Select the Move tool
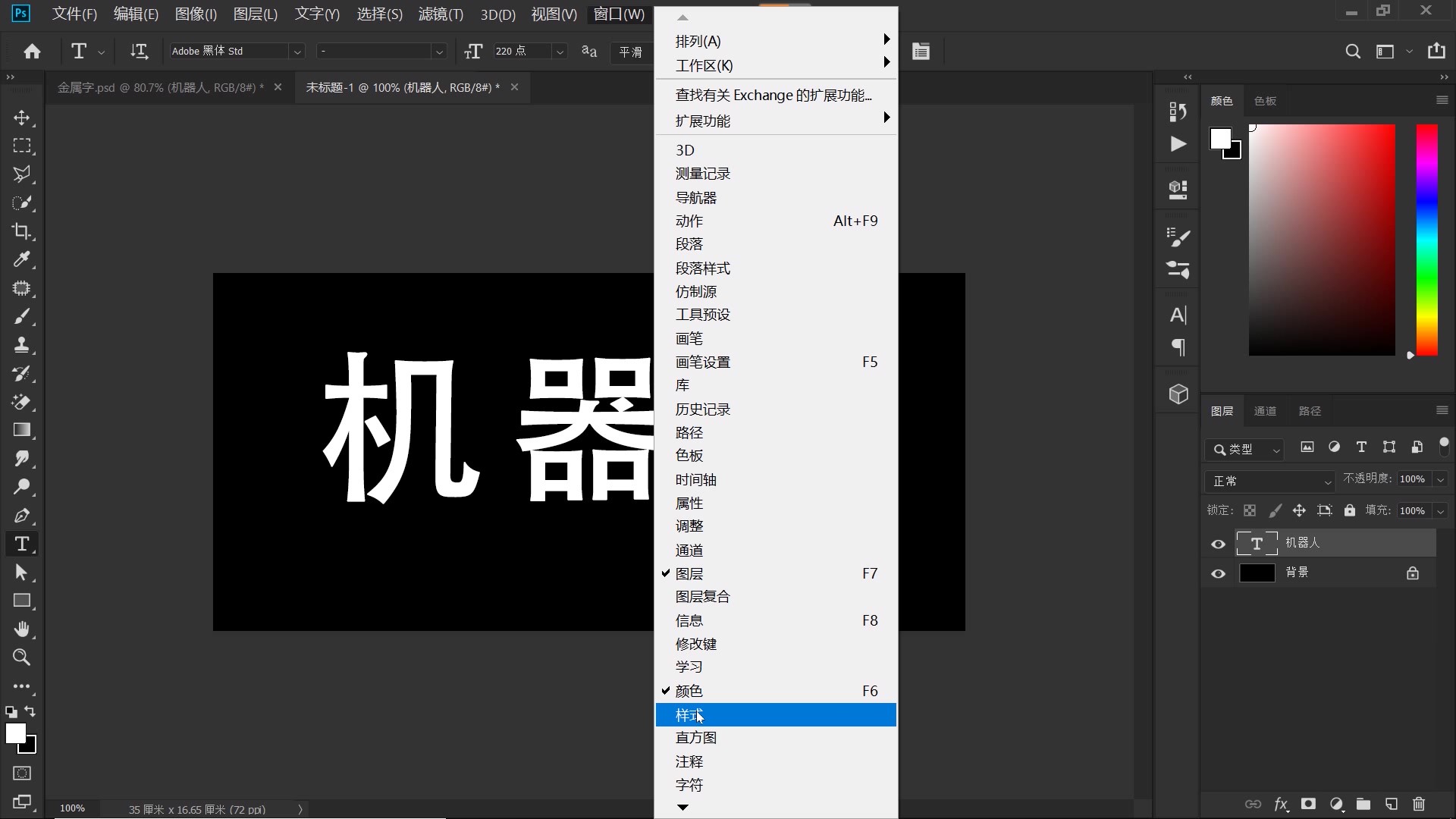Image resolution: width=1456 pixels, height=819 pixels. point(22,118)
